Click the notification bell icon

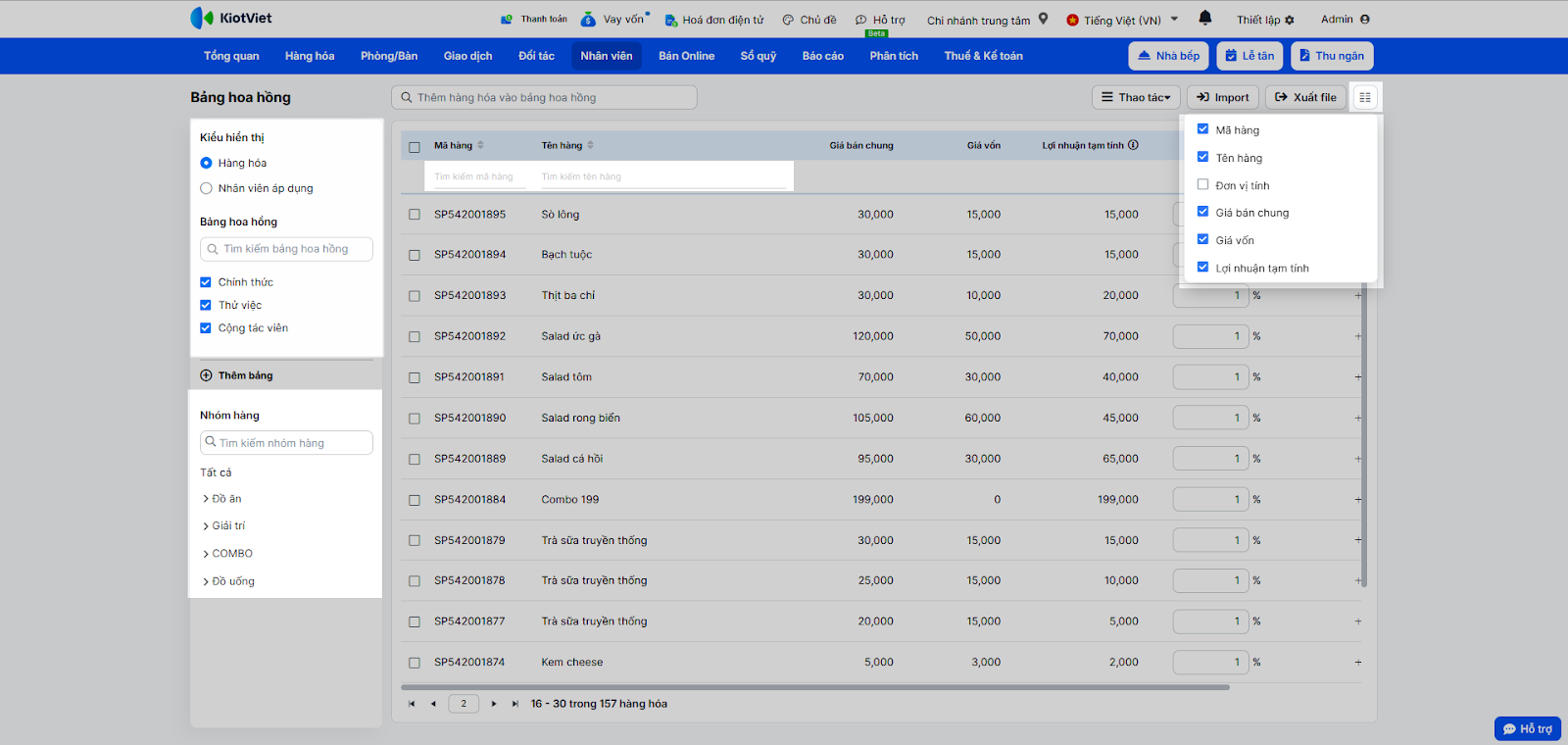point(1204,18)
